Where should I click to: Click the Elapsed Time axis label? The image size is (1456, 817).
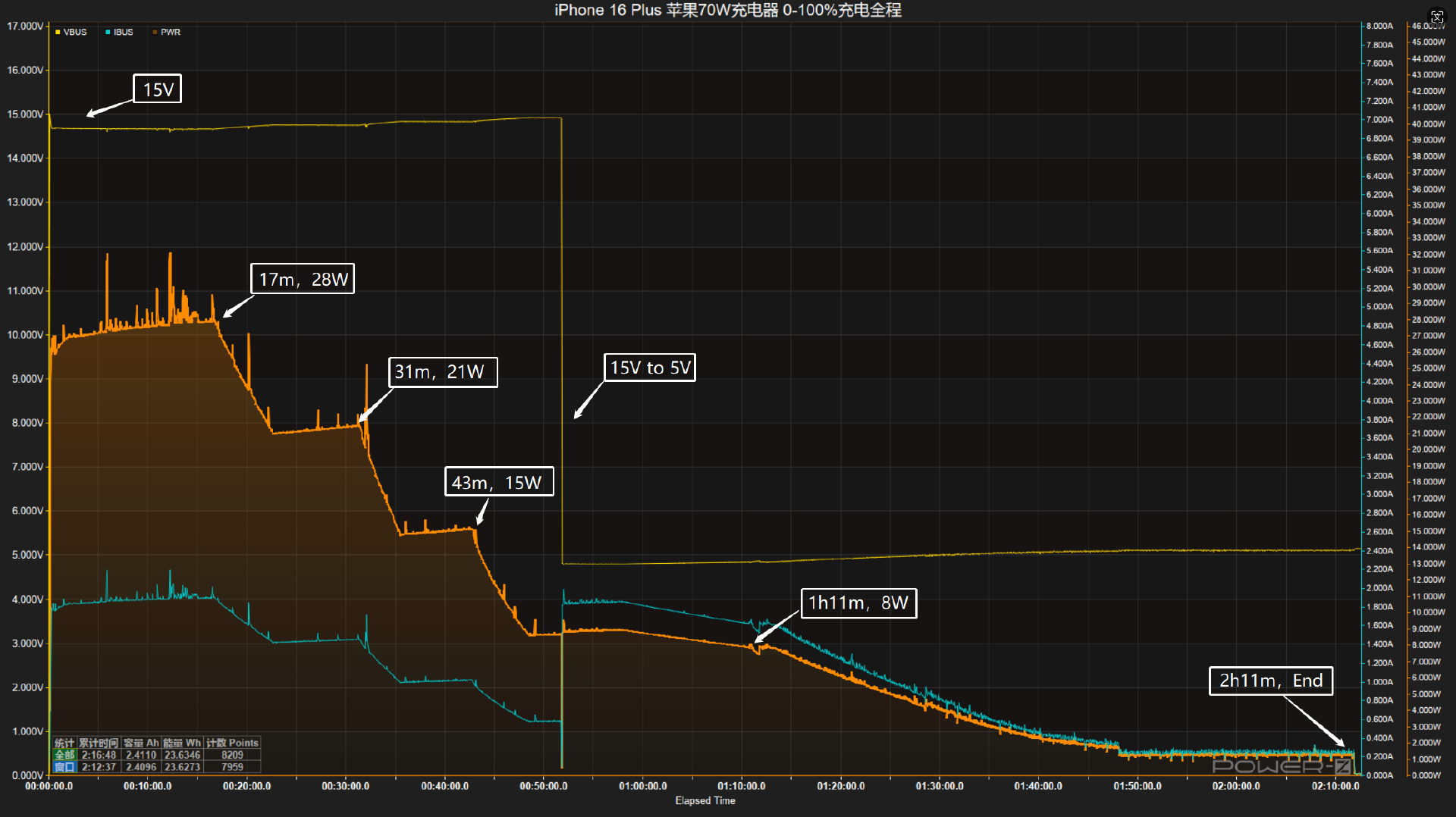coord(705,800)
